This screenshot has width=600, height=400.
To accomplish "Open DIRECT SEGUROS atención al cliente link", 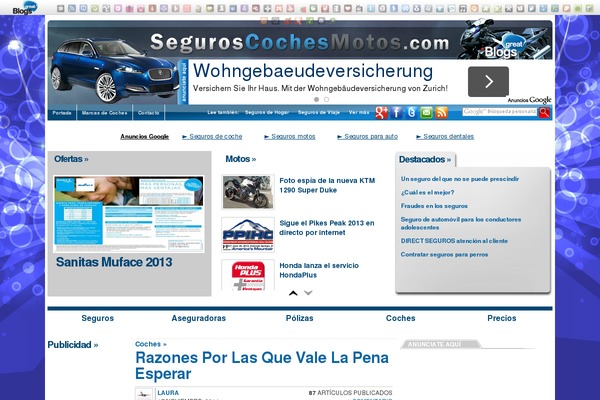I will point(454,241).
